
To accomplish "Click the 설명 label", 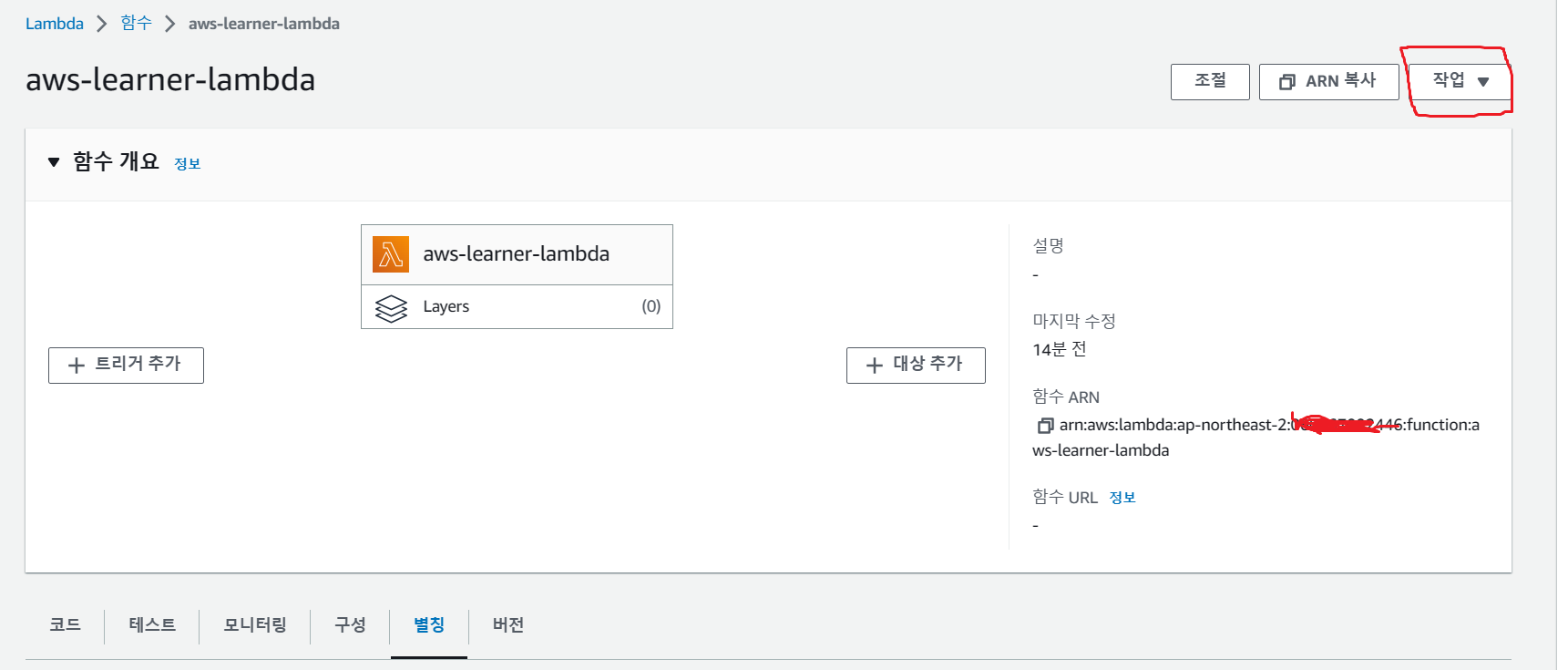I will click(1048, 245).
